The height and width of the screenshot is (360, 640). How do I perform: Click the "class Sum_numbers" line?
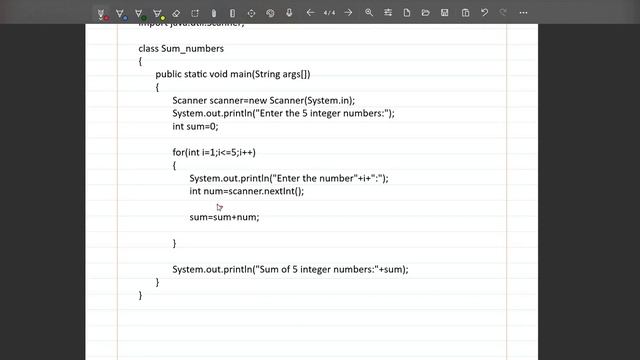pos(181,49)
